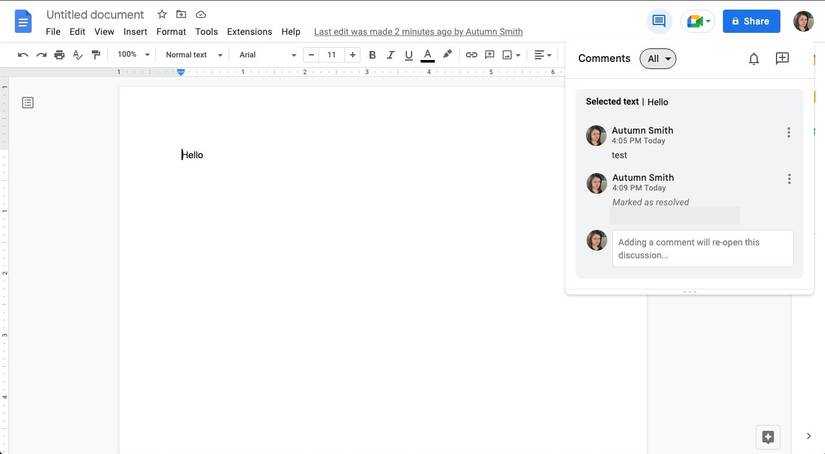Increase font size with plus button
The image size is (825, 454).
point(353,55)
